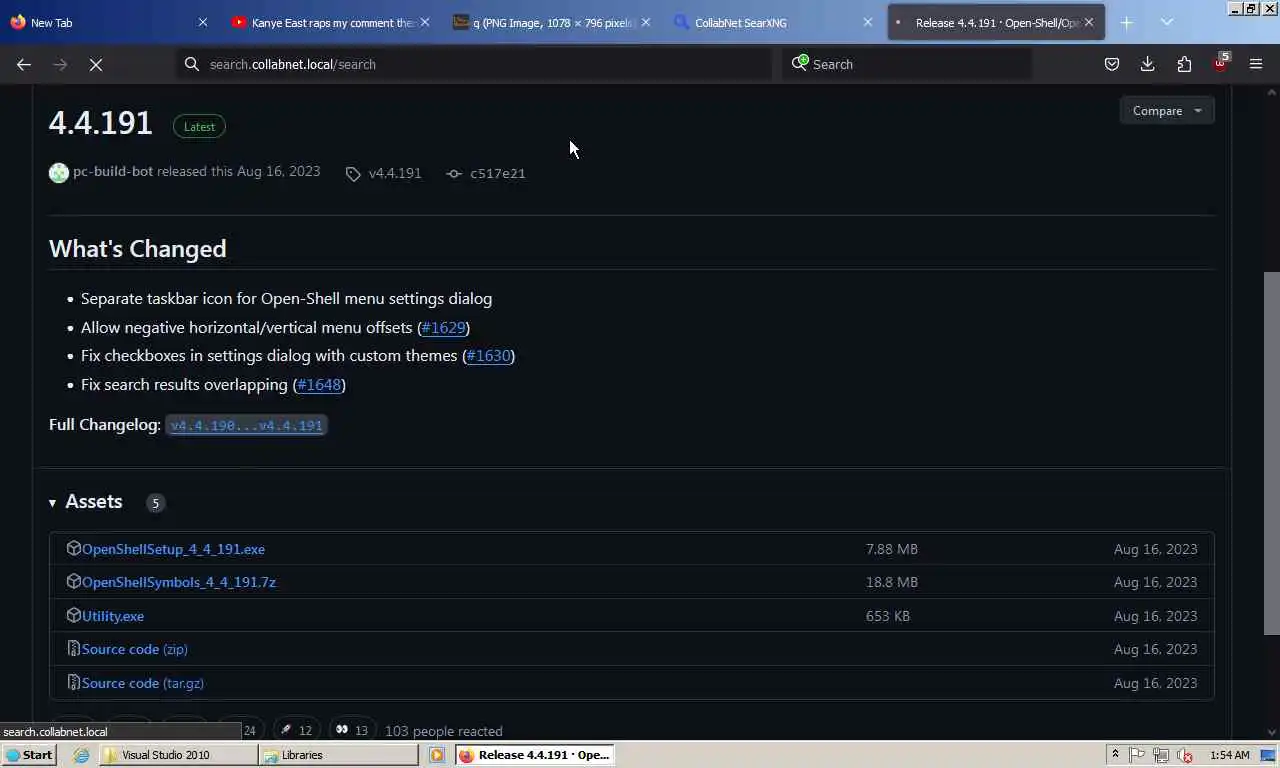Click the '103 people reacted' text
Image resolution: width=1280 pixels, height=768 pixels.
click(444, 731)
